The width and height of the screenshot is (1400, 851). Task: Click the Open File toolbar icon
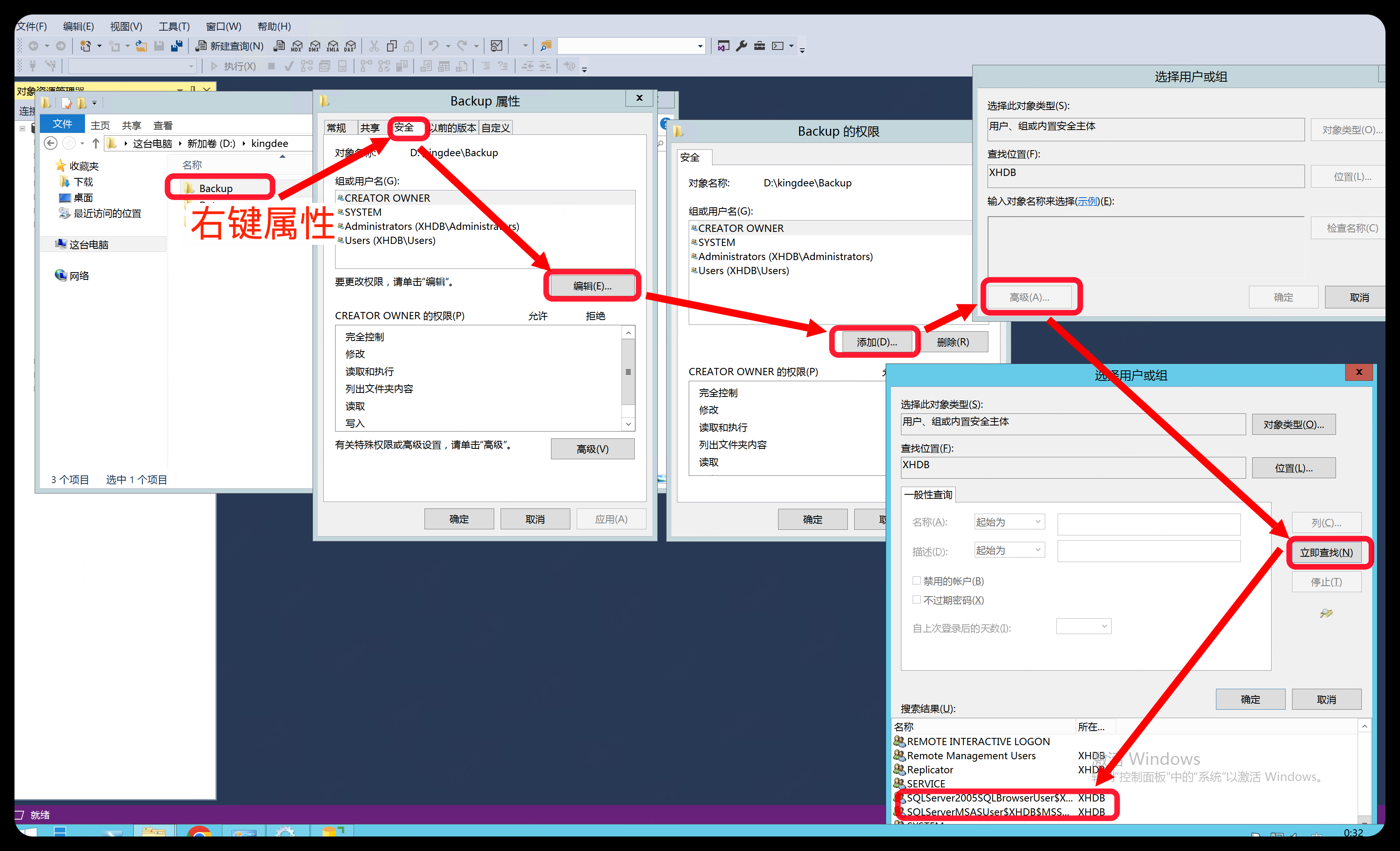[x=141, y=46]
